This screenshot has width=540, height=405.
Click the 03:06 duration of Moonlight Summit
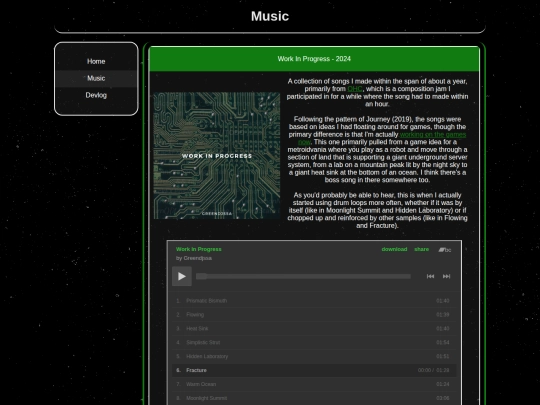[443, 398]
